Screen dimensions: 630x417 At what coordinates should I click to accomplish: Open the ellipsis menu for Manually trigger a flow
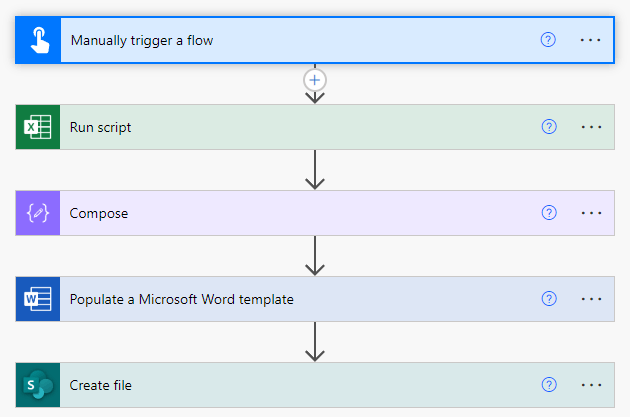(591, 40)
